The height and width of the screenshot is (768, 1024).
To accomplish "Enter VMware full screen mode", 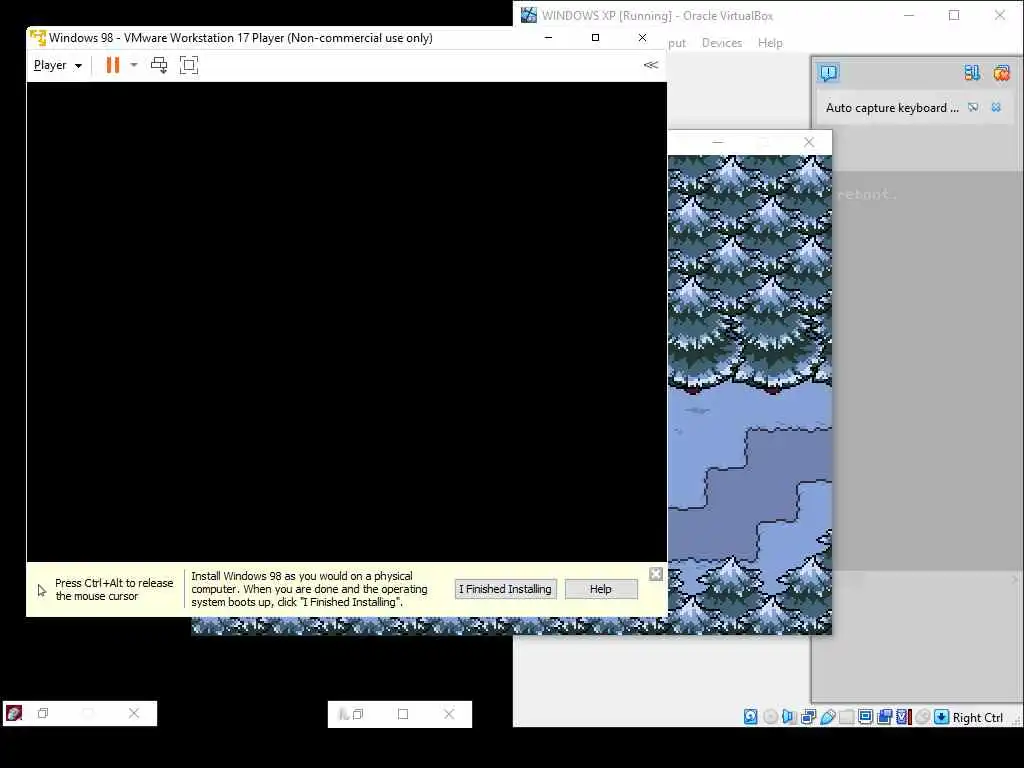I will 189,65.
